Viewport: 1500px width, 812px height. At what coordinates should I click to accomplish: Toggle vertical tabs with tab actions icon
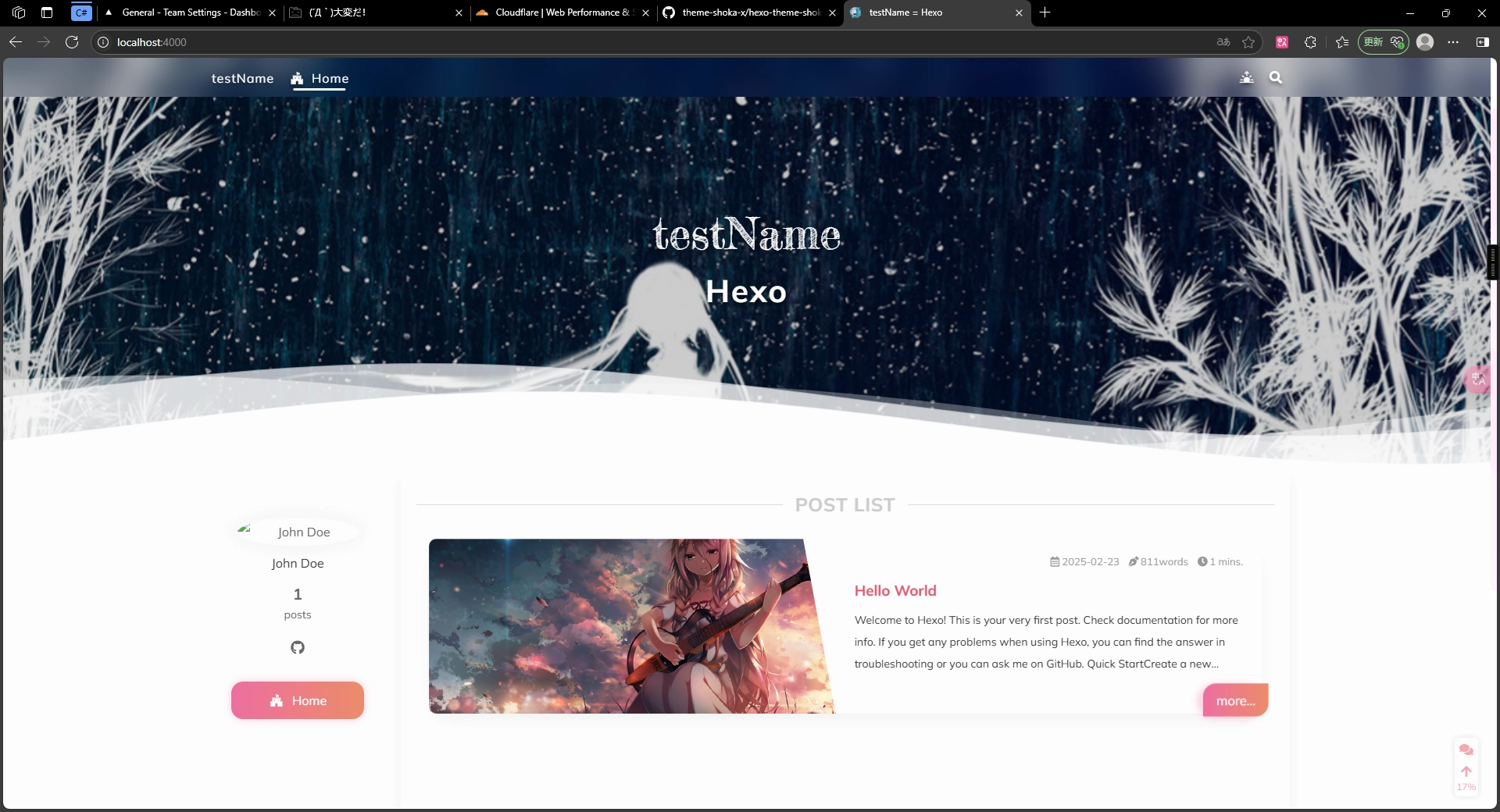click(47, 12)
